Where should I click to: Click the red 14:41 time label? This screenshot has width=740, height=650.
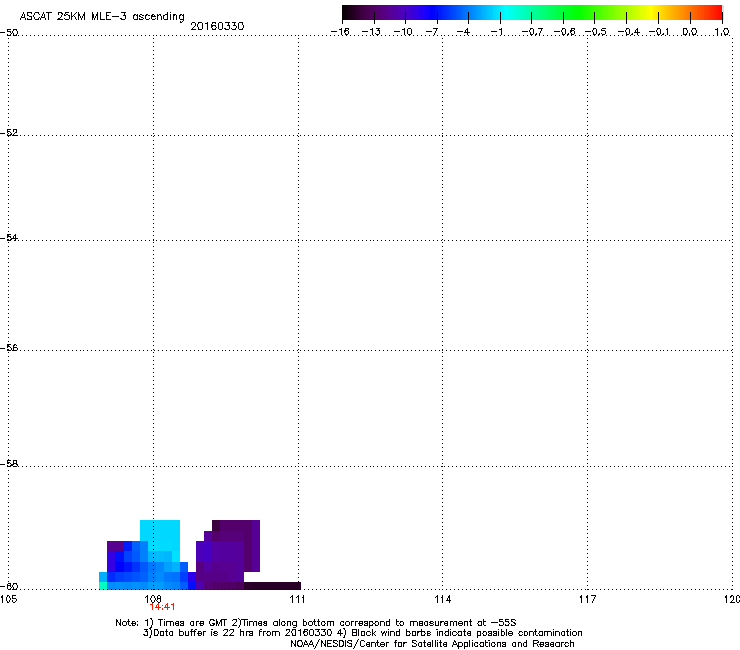pos(162,607)
